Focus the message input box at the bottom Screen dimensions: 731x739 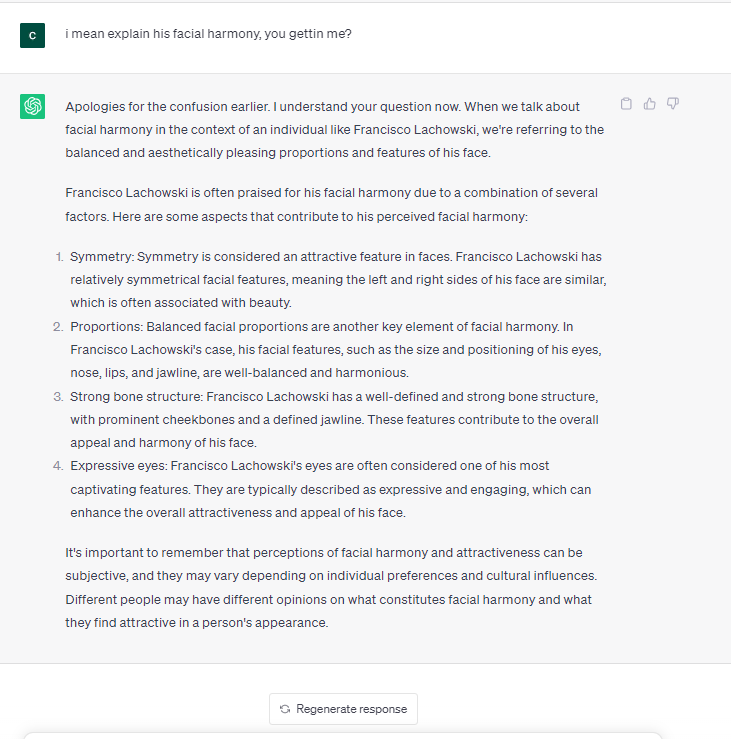click(340, 735)
